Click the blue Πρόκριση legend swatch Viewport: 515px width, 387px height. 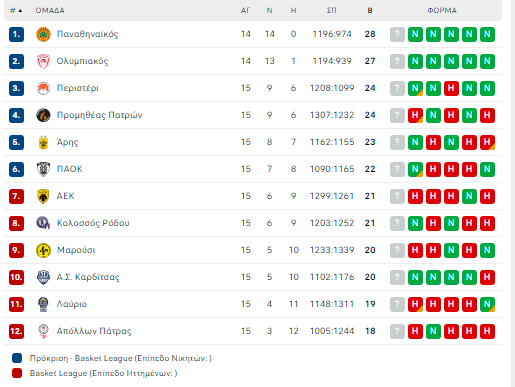pyautogui.click(x=17, y=358)
